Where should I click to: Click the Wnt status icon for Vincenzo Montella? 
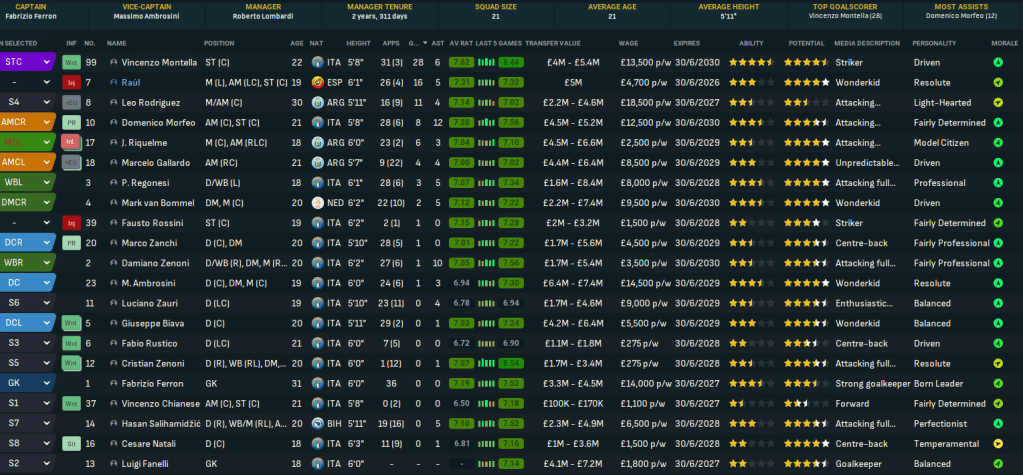(71, 62)
